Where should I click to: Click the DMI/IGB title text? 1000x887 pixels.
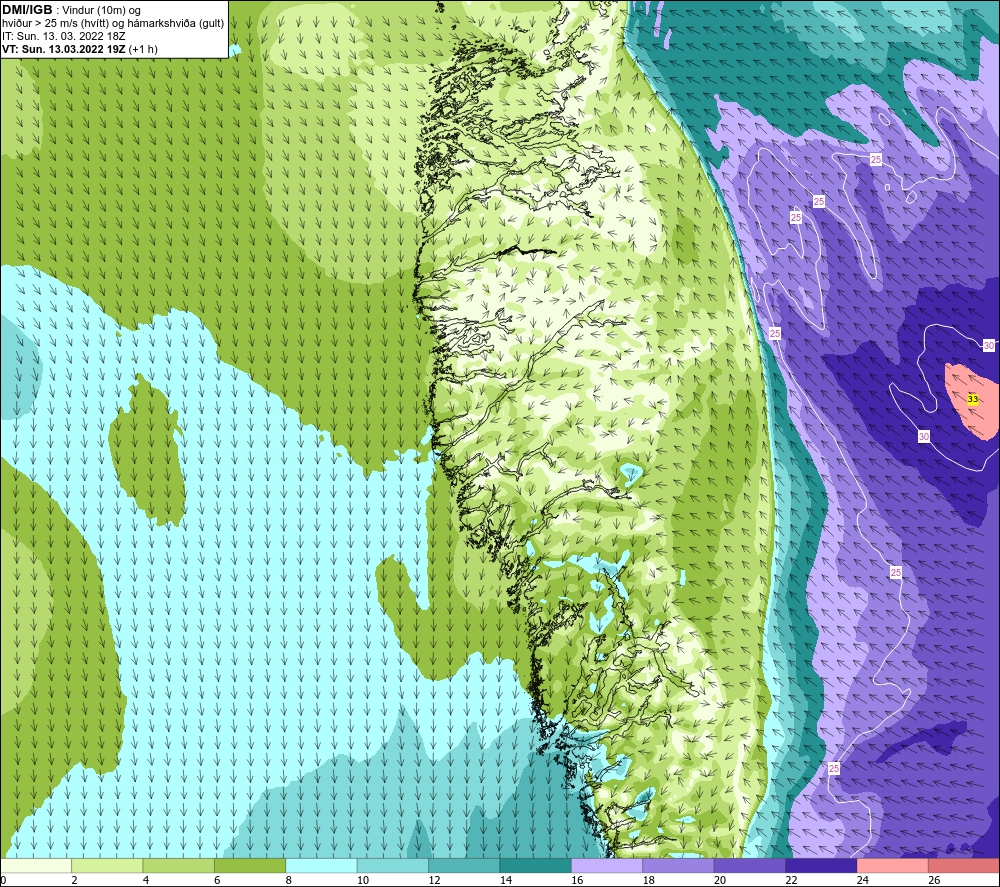pyautogui.click(x=27, y=10)
